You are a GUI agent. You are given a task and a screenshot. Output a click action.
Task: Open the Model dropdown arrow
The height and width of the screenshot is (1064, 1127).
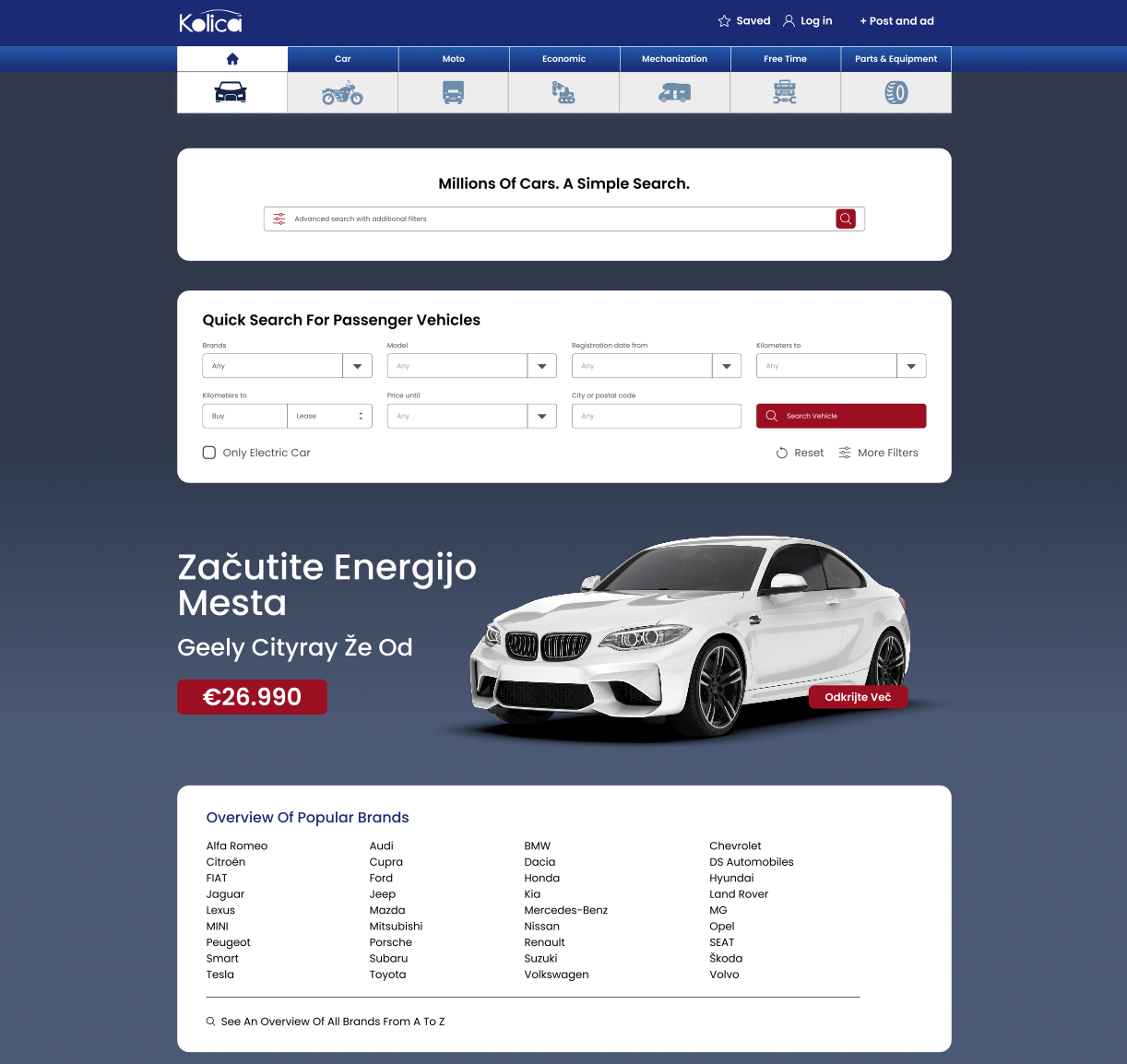(541, 366)
